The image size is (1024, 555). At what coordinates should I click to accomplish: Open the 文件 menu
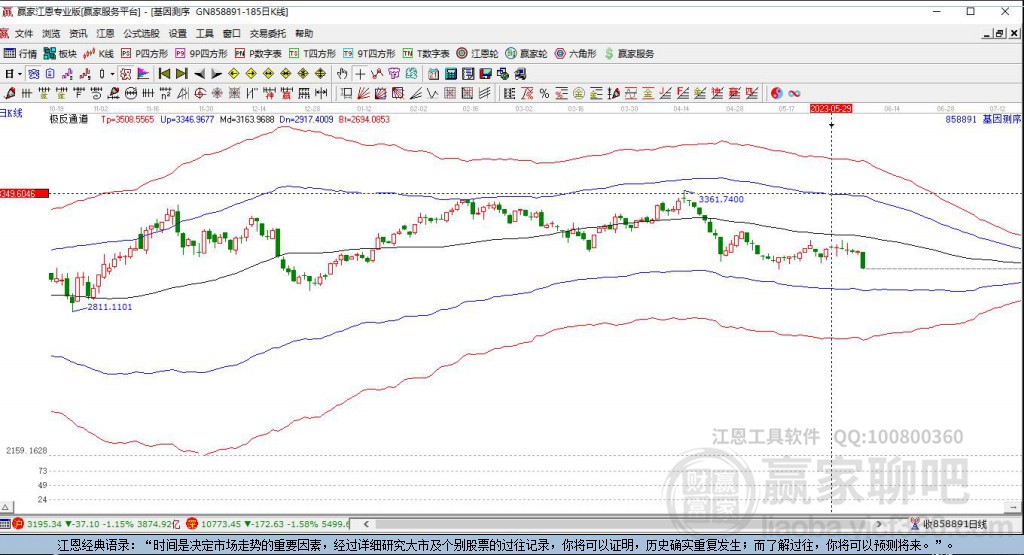(24, 33)
